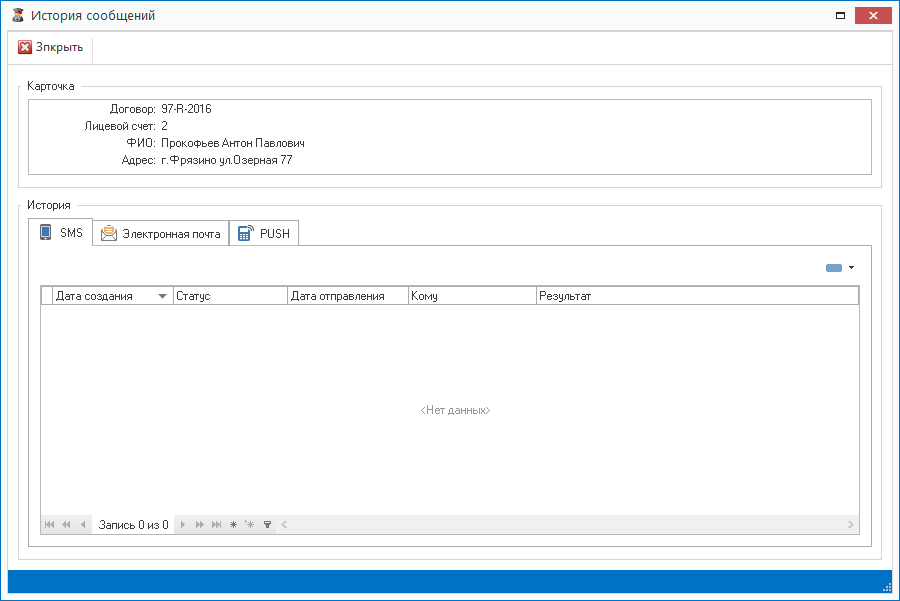The image size is (900, 601).
Task: Click the Кому column header
Action: coord(472,296)
